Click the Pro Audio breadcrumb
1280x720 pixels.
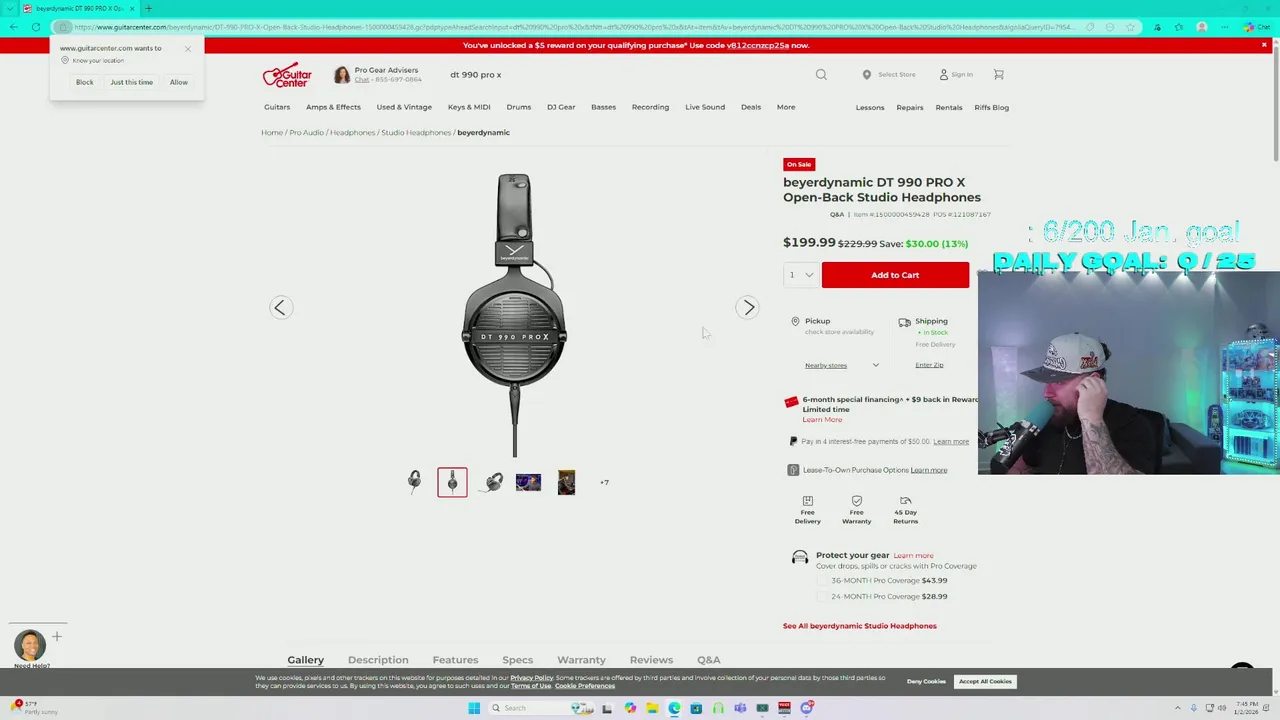point(307,132)
